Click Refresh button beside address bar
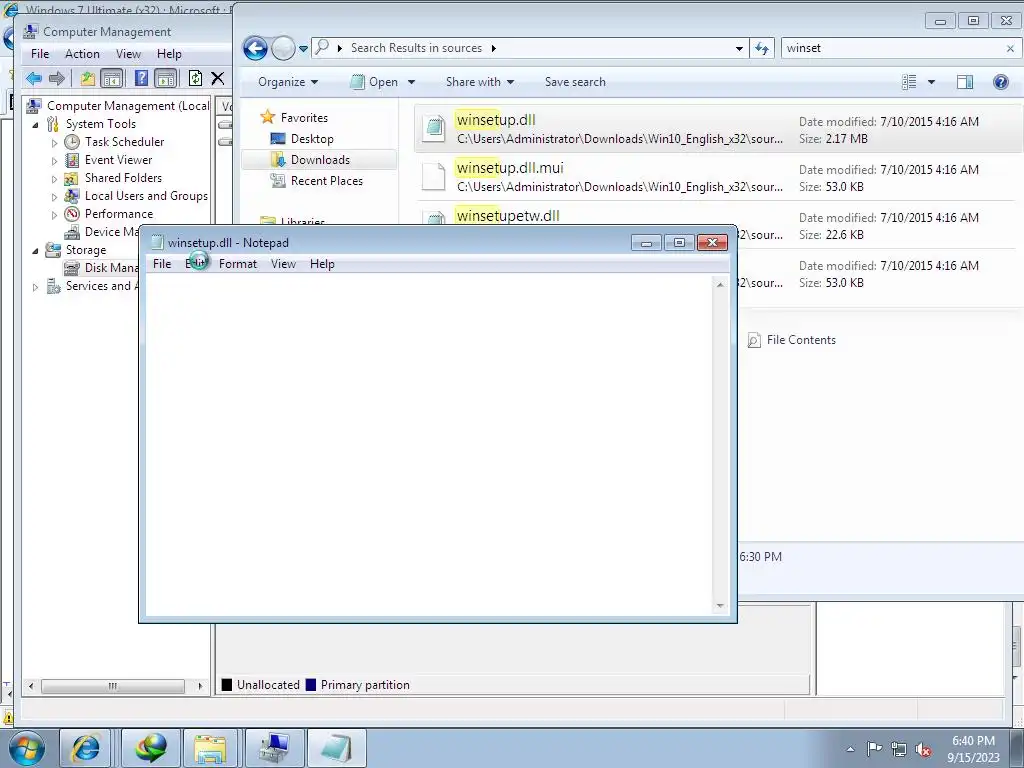The height and width of the screenshot is (768, 1024). coord(761,48)
